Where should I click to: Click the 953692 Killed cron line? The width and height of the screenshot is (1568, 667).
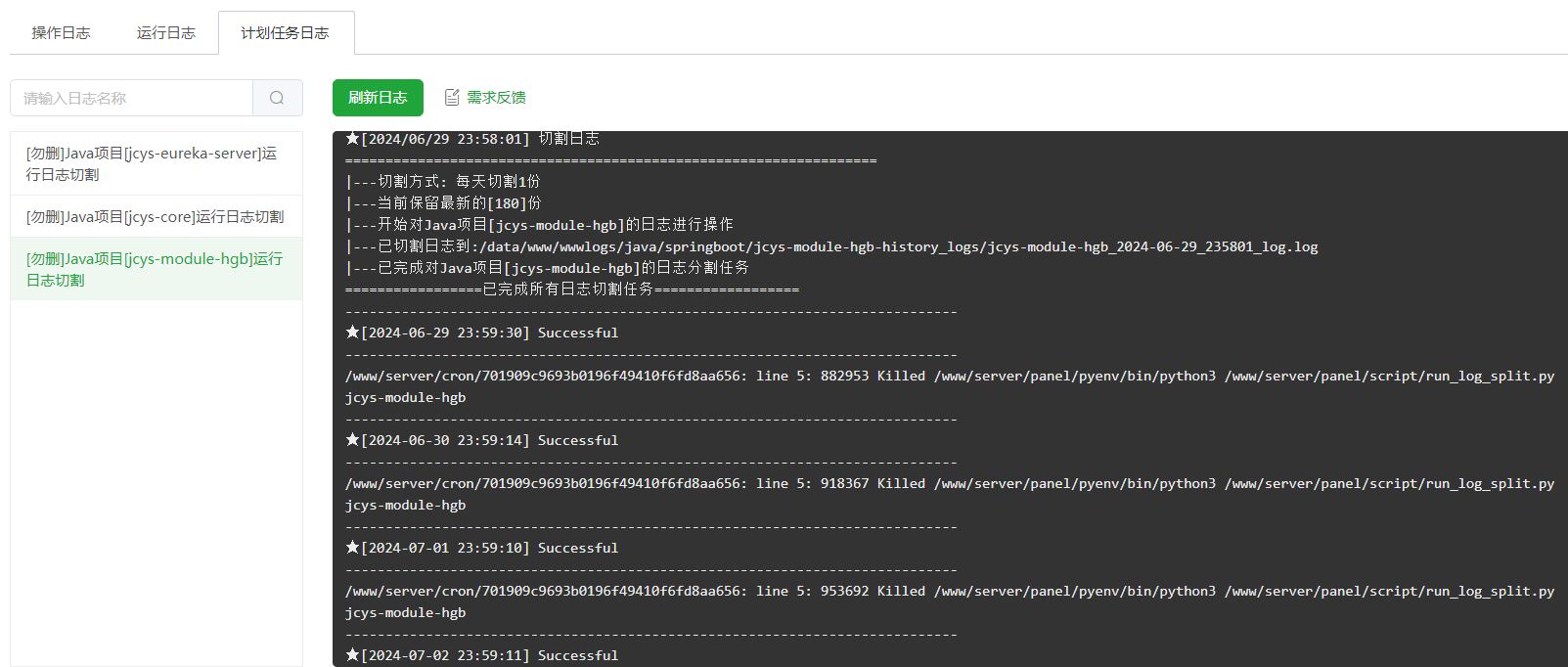[950, 601]
